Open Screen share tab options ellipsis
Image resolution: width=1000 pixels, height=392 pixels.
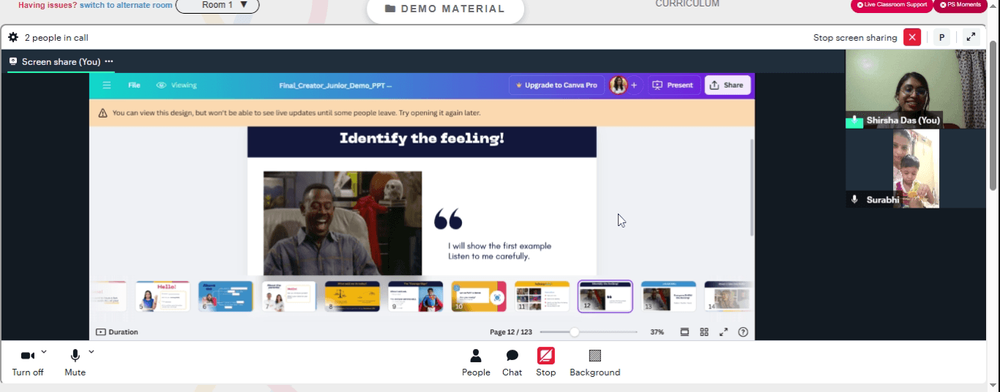point(109,62)
